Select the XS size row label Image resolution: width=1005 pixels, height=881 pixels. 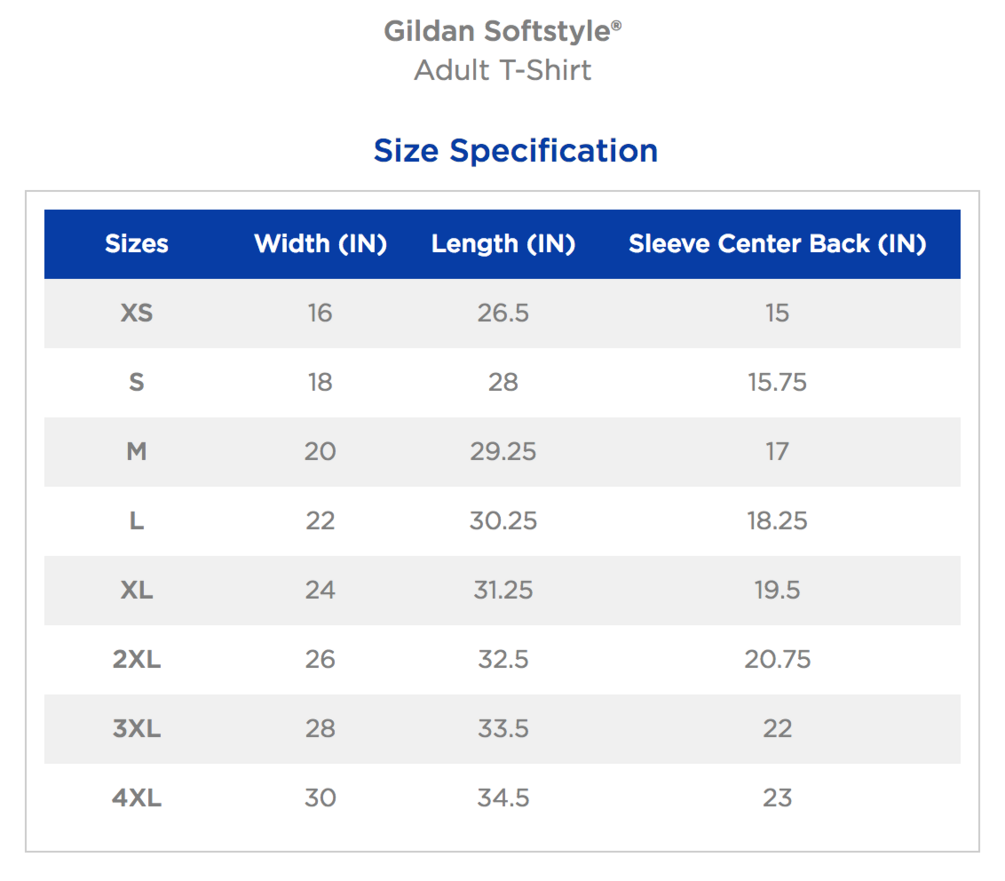[137, 313]
